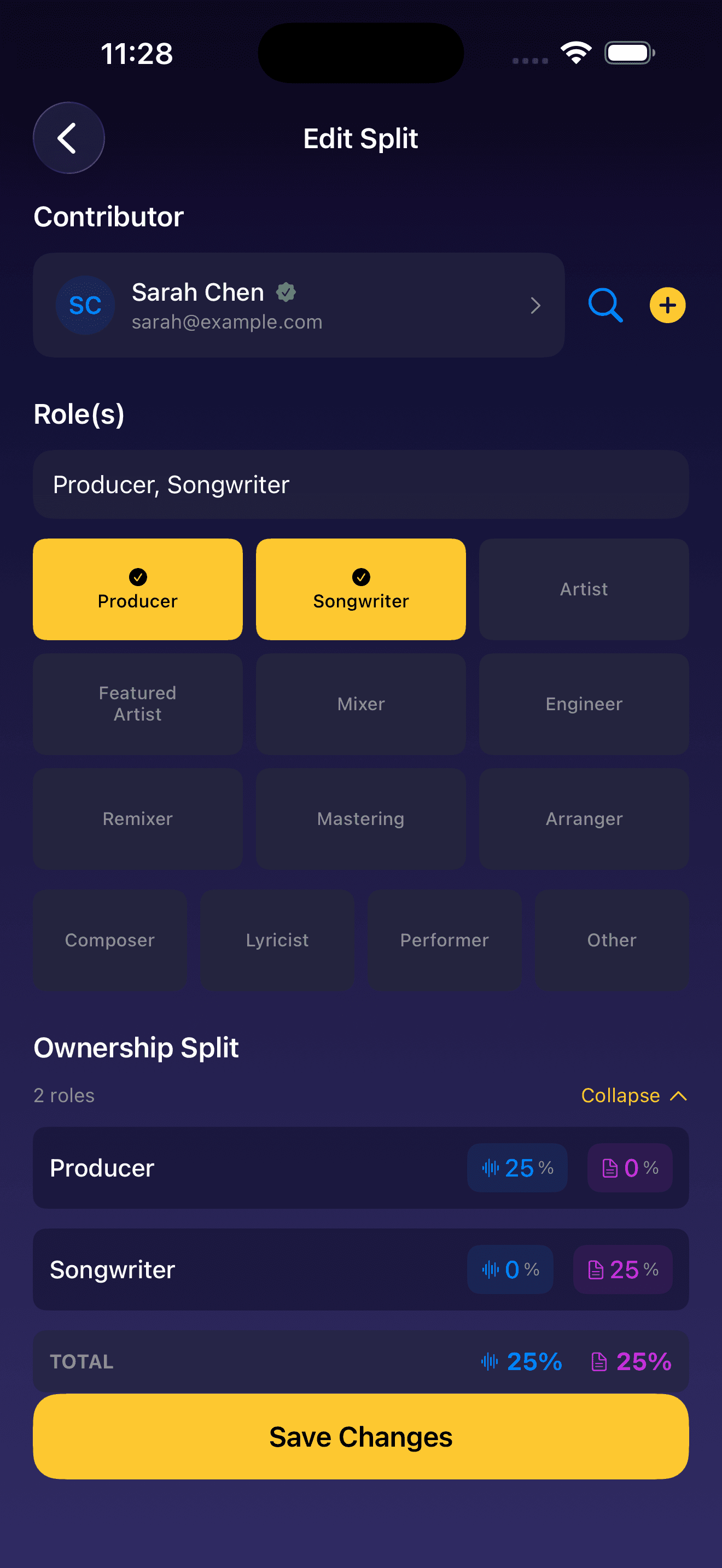Click the waveform icon beside Songwriter 0%
Screen dimensions: 722x1568
click(490, 1269)
